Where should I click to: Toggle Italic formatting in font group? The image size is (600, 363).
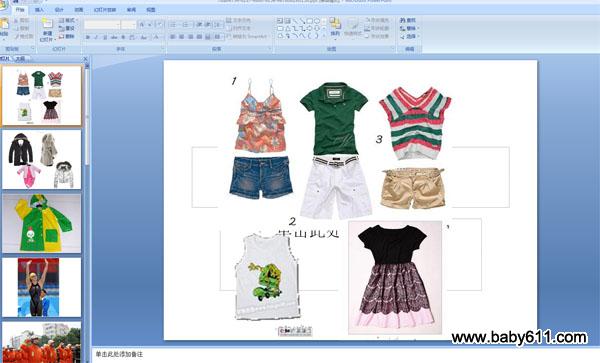point(96,37)
